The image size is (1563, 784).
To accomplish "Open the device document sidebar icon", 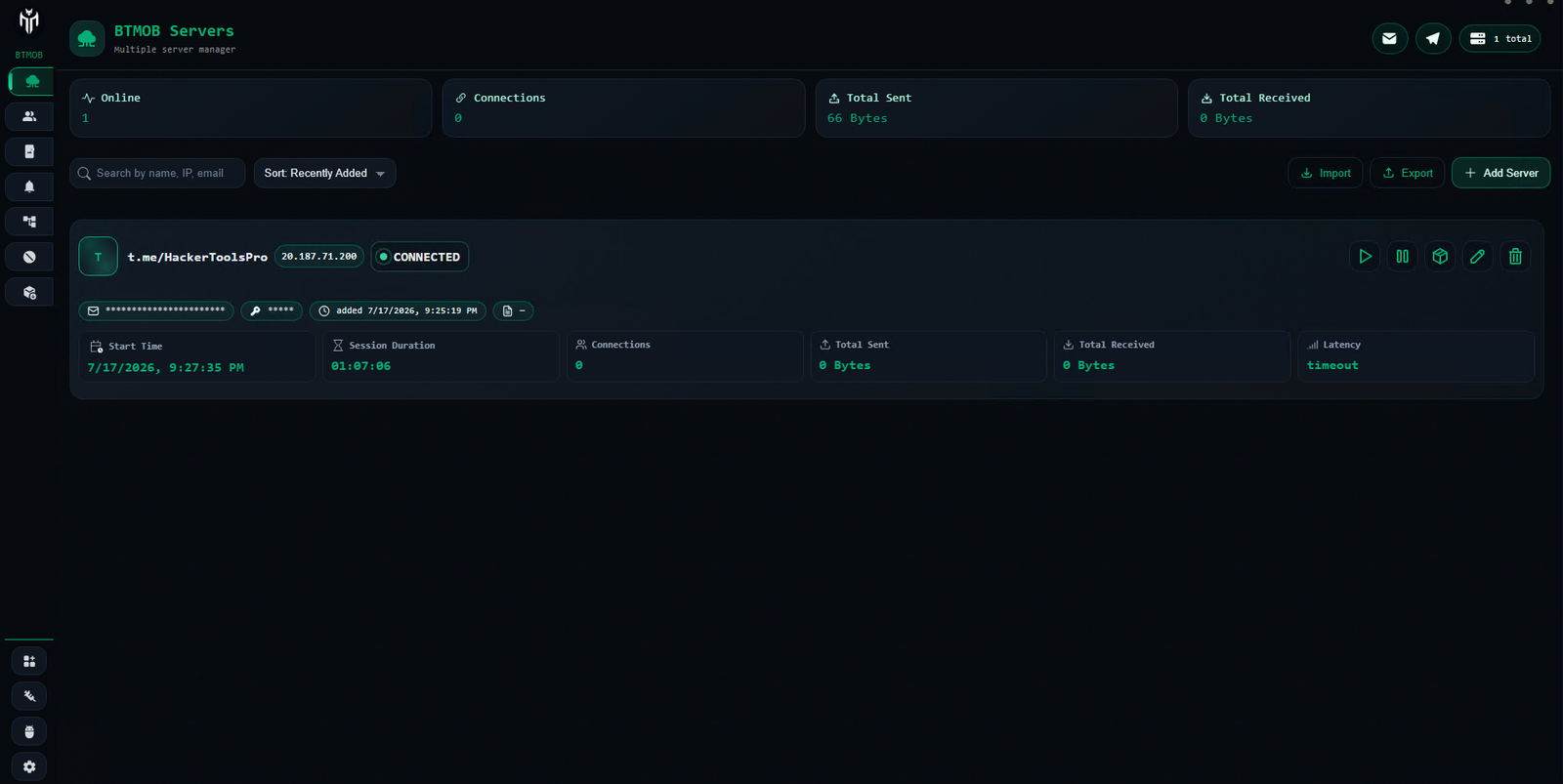I will [29, 151].
